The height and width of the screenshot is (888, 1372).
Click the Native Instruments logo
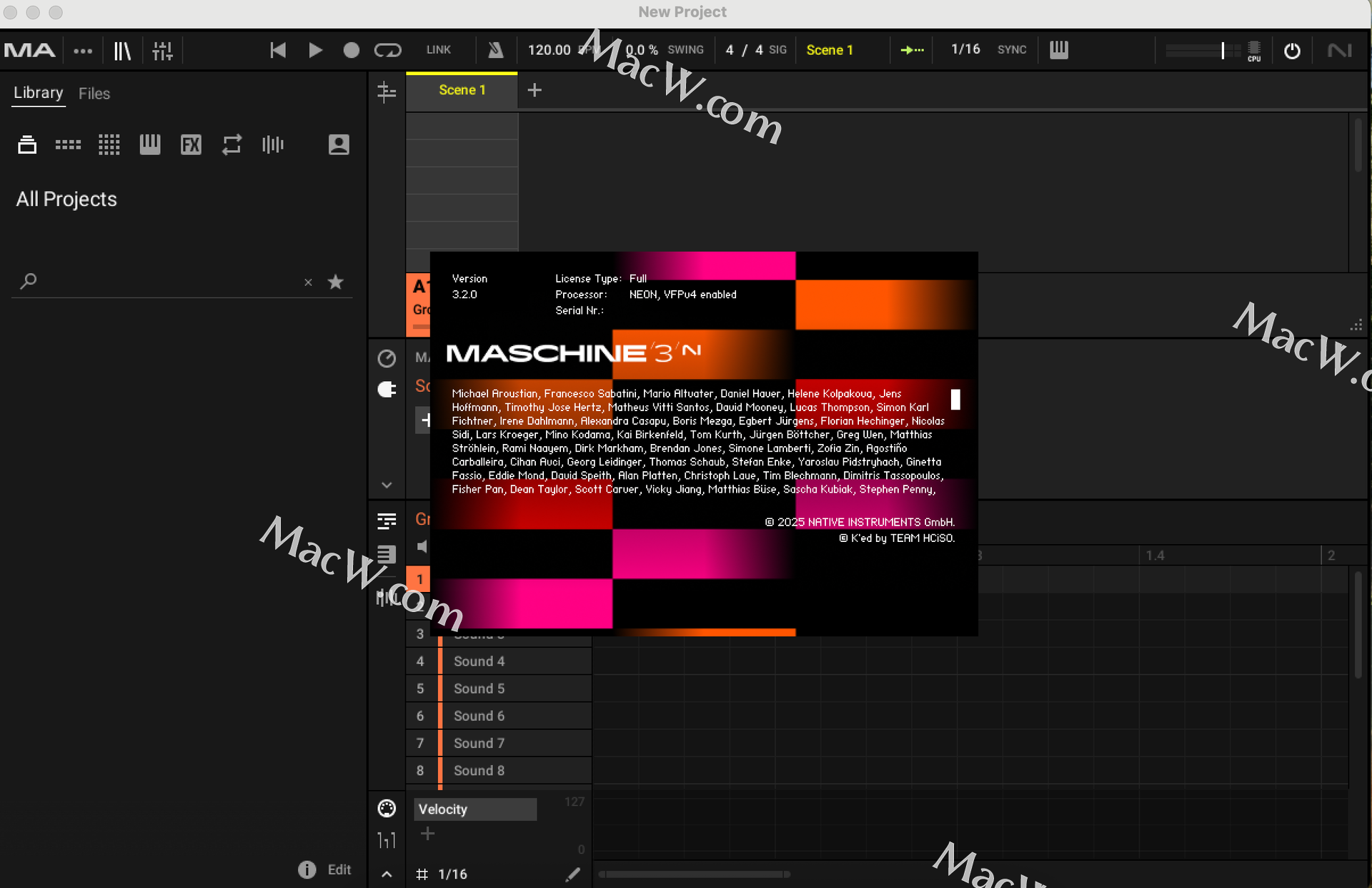(x=1340, y=50)
